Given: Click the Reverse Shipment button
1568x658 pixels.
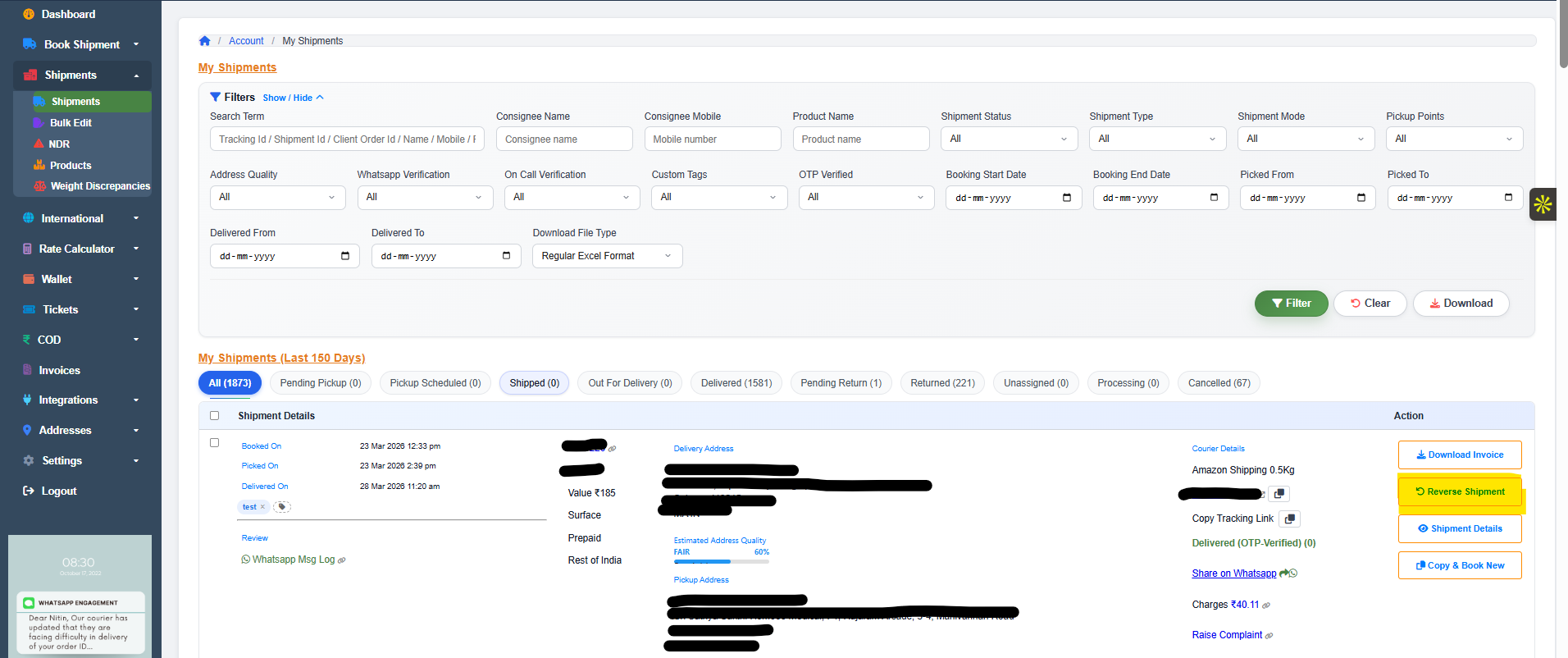Looking at the screenshot, I should pyautogui.click(x=1460, y=491).
